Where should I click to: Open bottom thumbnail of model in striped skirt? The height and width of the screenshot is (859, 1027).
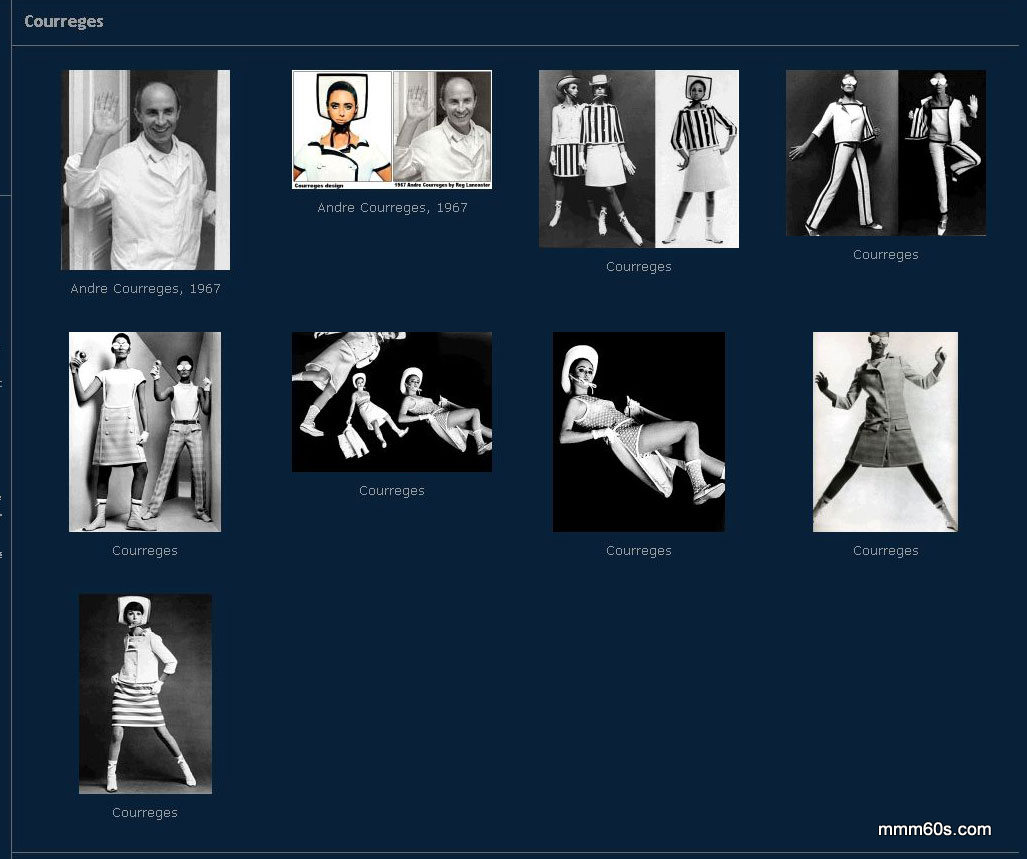(x=145, y=694)
